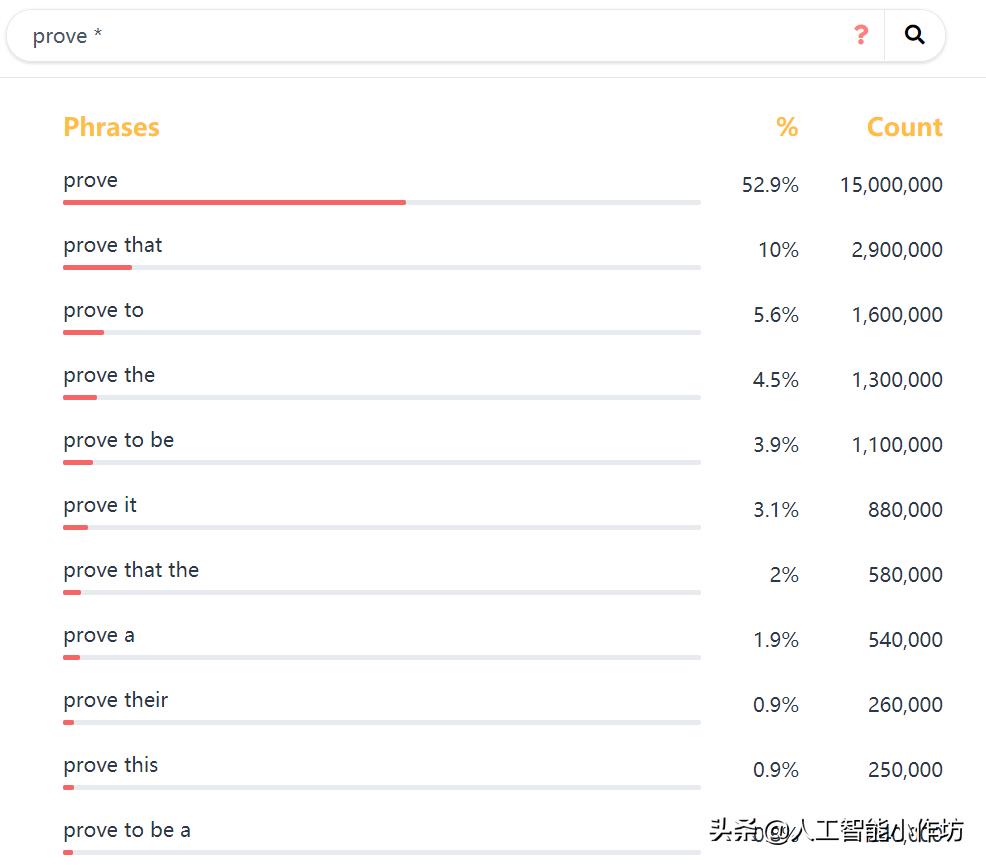Click the '%' column header
Screen dimensions: 986x865
point(787,127)
